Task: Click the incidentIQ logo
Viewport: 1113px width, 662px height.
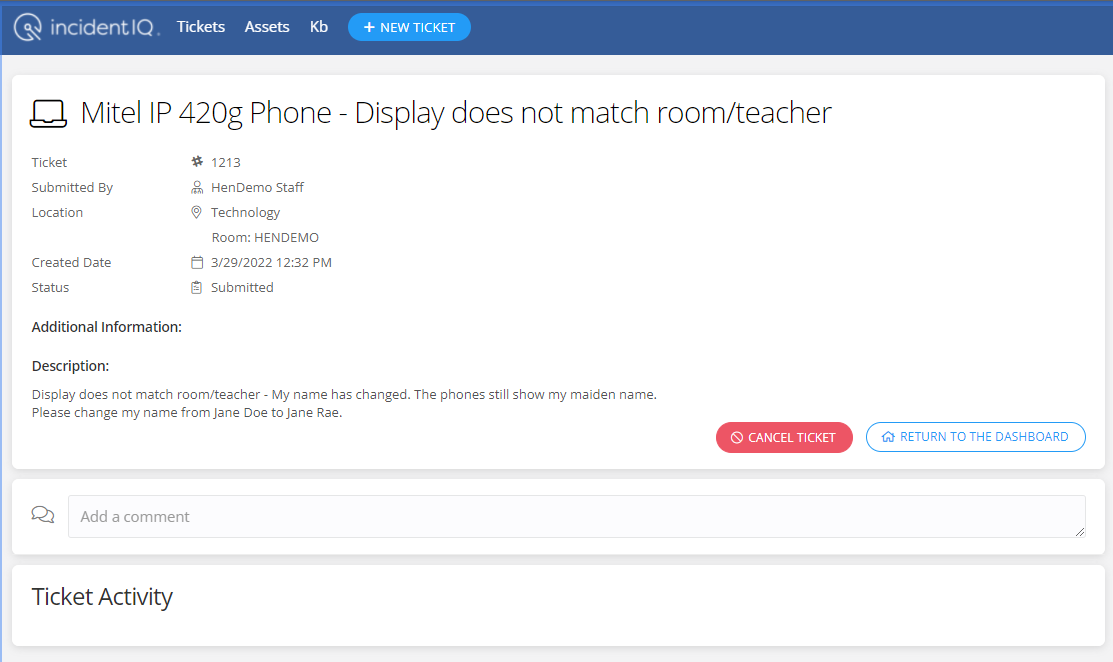Action: point(87,27)
